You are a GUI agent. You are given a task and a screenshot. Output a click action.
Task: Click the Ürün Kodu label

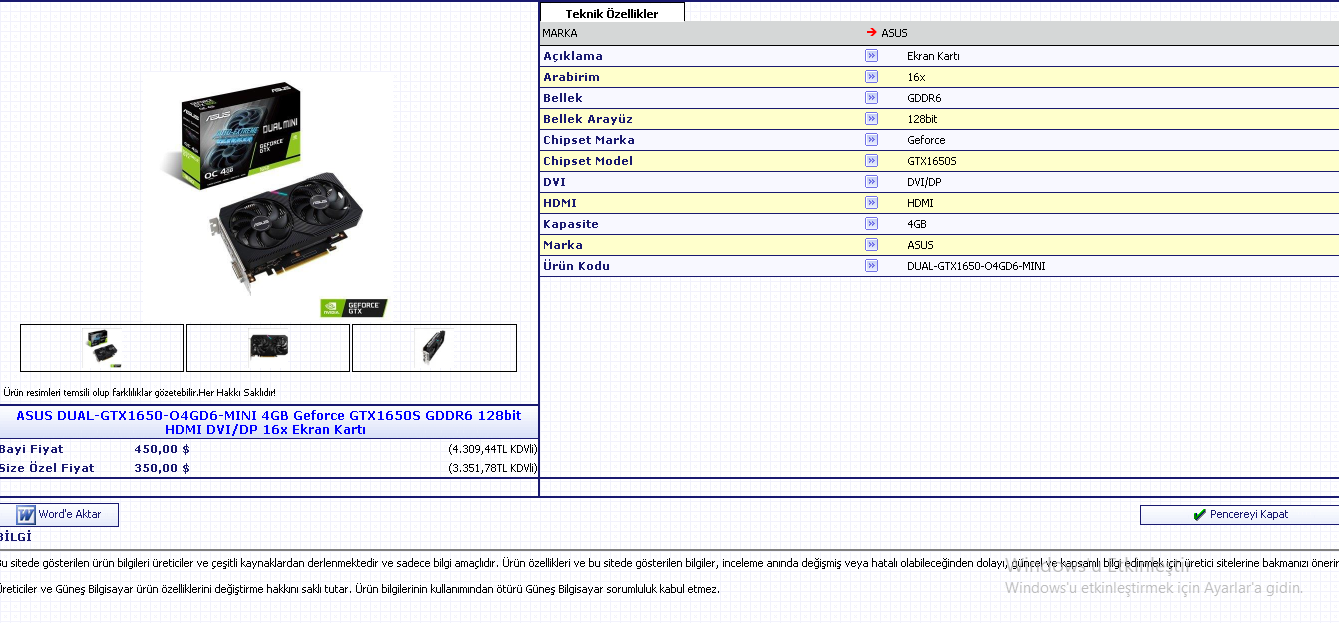point(576,266)
